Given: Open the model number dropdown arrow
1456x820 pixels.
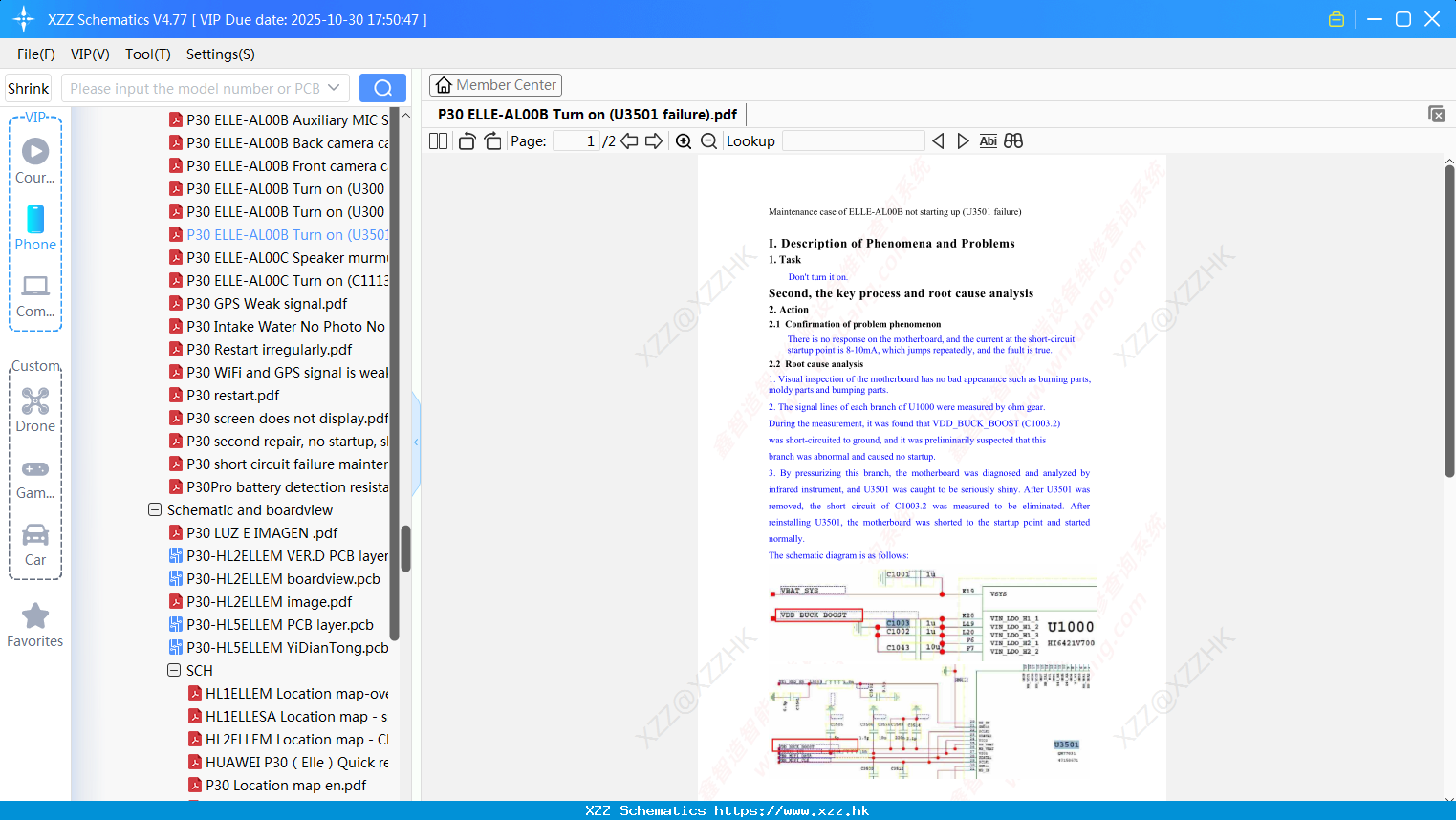Looking at the screenshot, I should point(334,88).
